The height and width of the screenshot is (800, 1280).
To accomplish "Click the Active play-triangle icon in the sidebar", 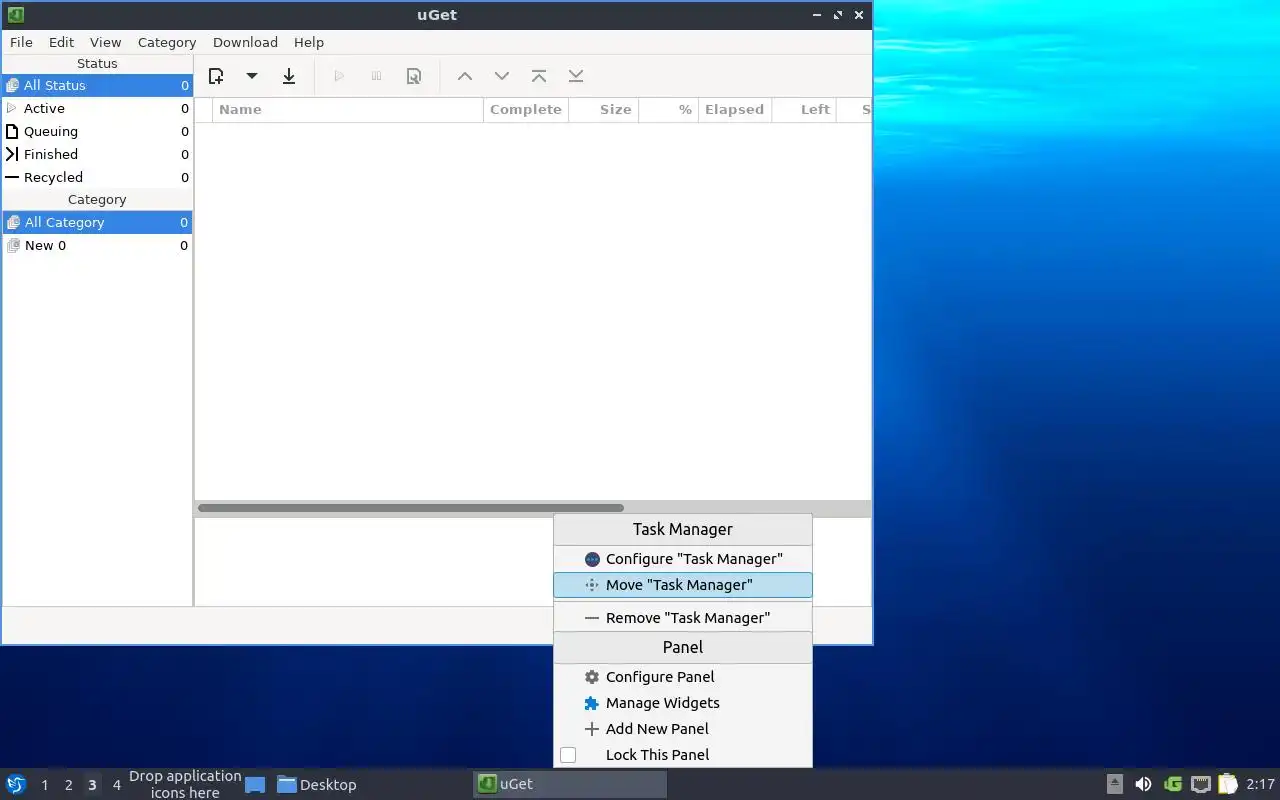I will tap(12, 108).
